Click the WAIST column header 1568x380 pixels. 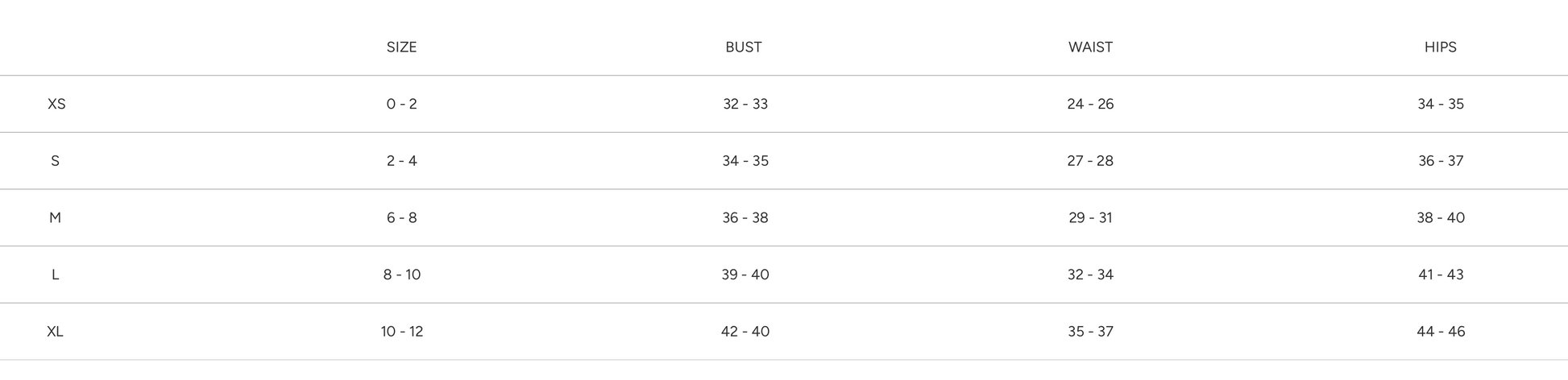click(x=1090, y=47)
